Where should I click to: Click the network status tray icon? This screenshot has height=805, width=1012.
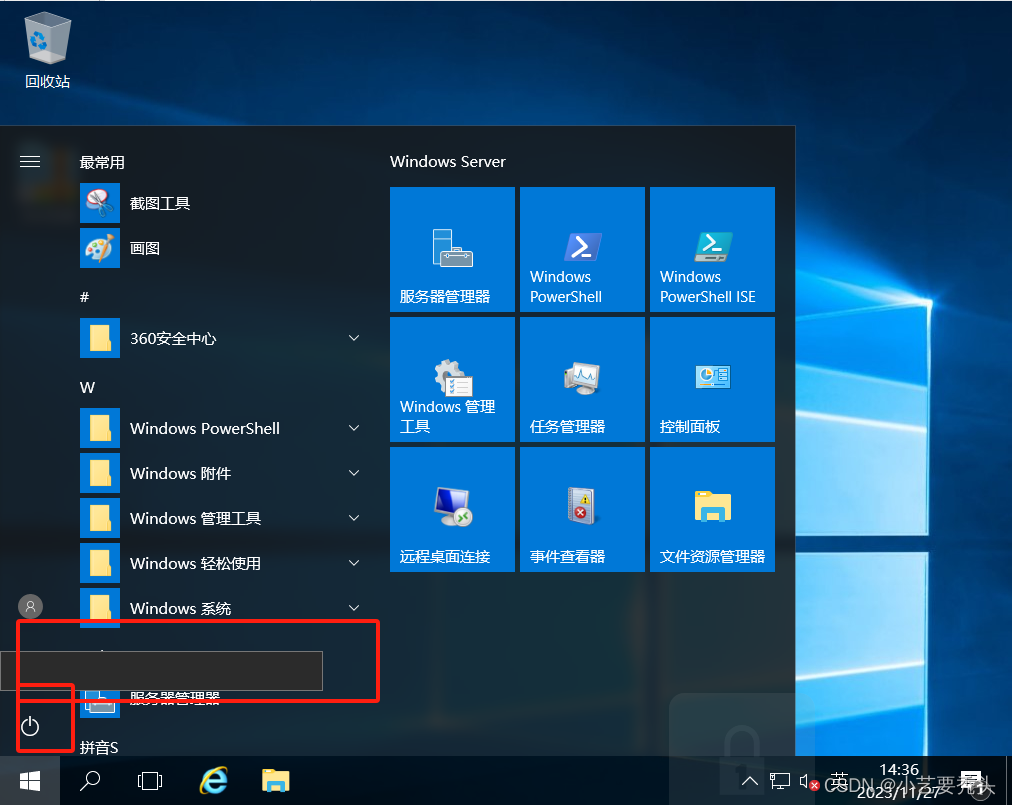tap(780, 781)
